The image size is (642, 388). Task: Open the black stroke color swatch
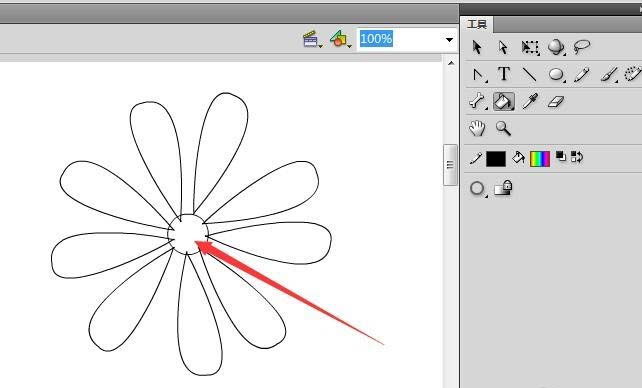[x=496, y=159]
